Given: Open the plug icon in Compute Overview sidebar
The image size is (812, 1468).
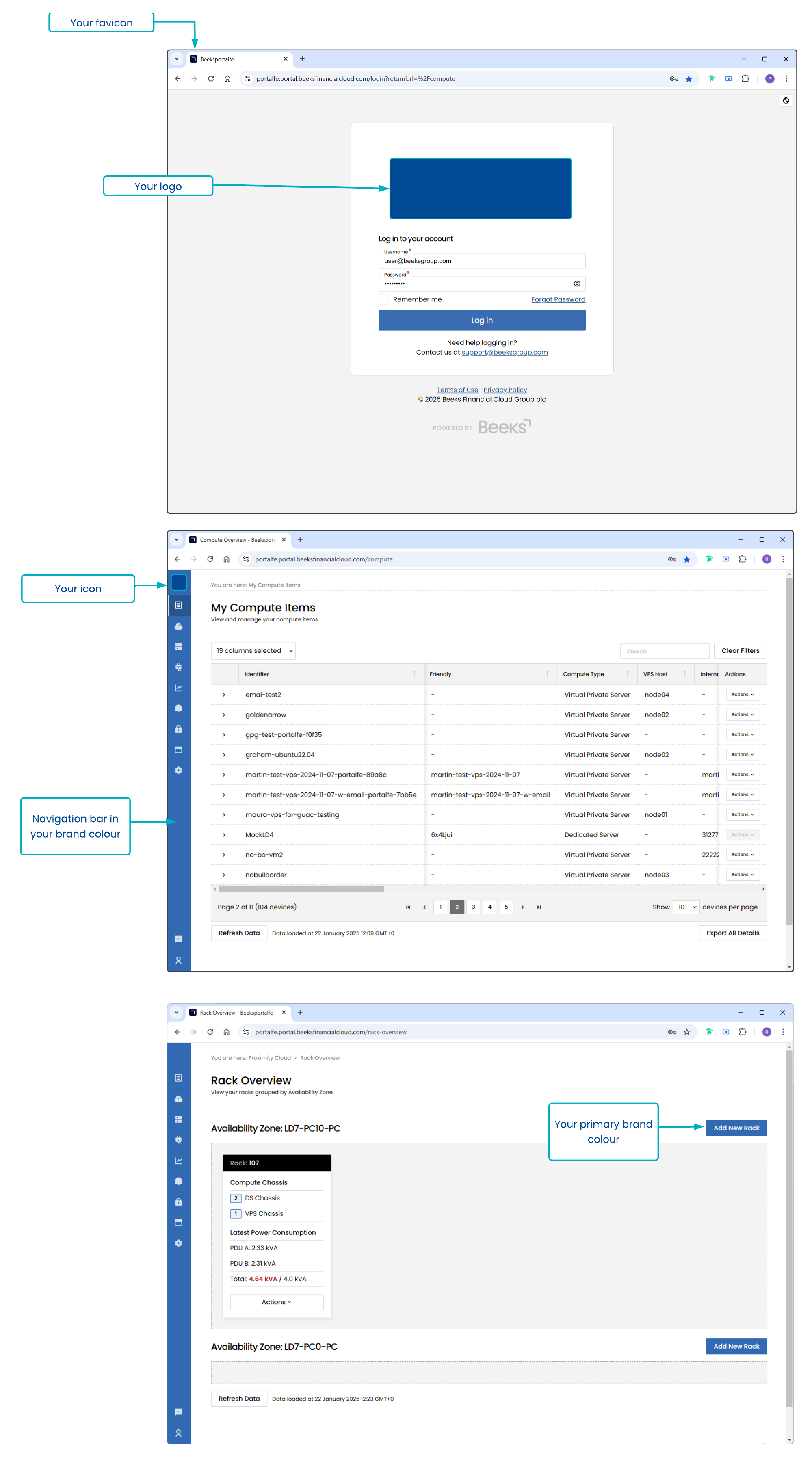Looking at the screenshot, I should (179, 667).
